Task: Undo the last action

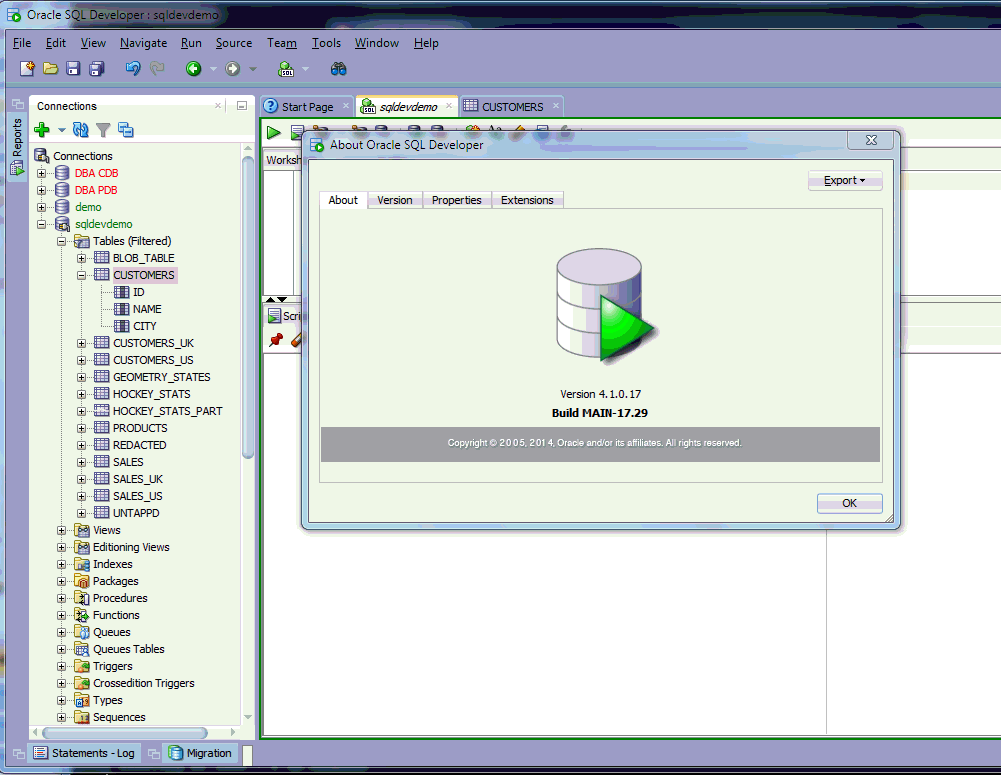Action: click(132, 67)
